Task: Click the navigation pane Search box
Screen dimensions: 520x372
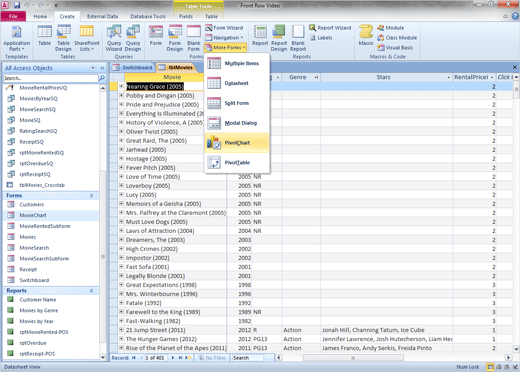Action: click(51, 78)
